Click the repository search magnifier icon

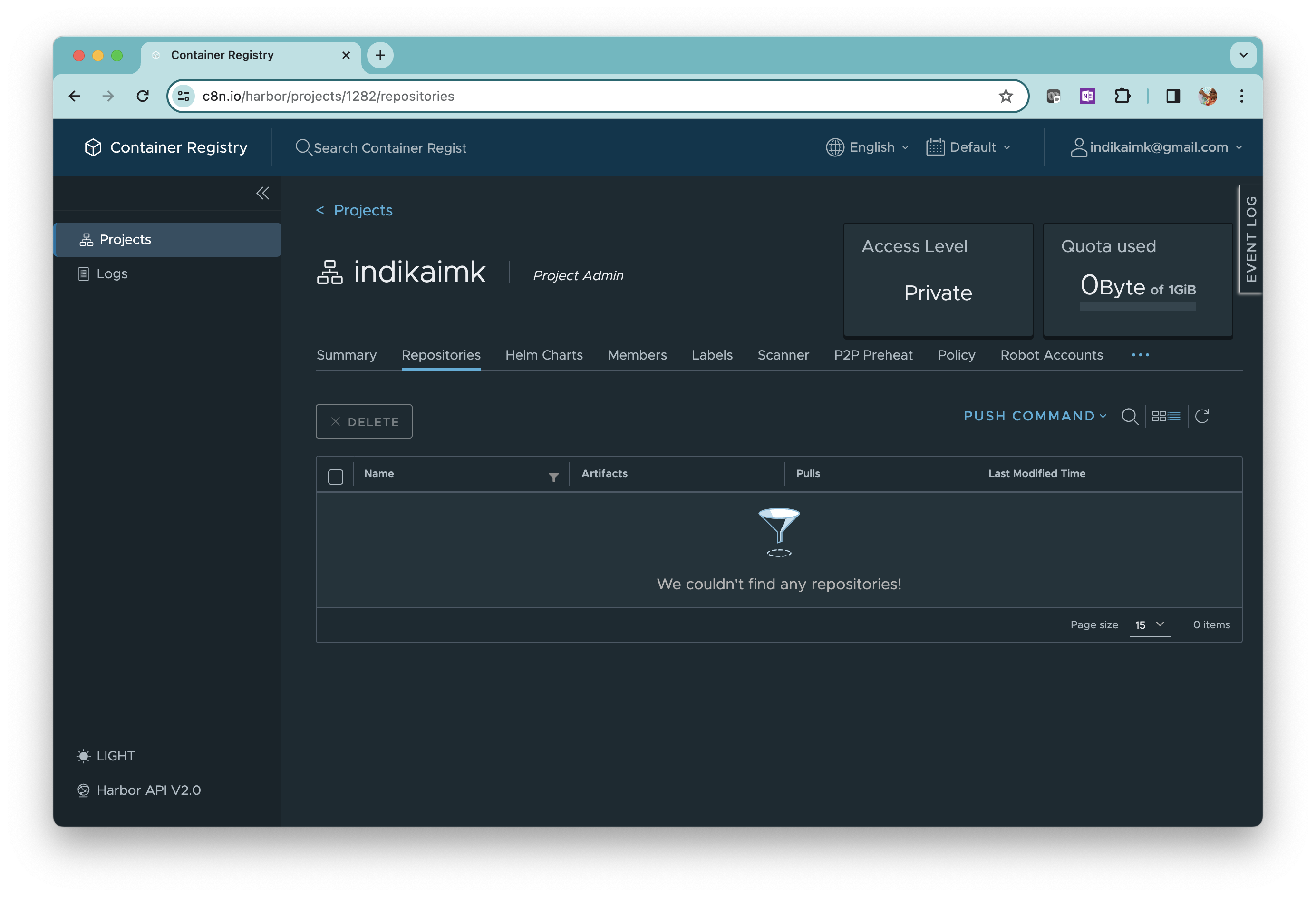[x=1129, y=417]
